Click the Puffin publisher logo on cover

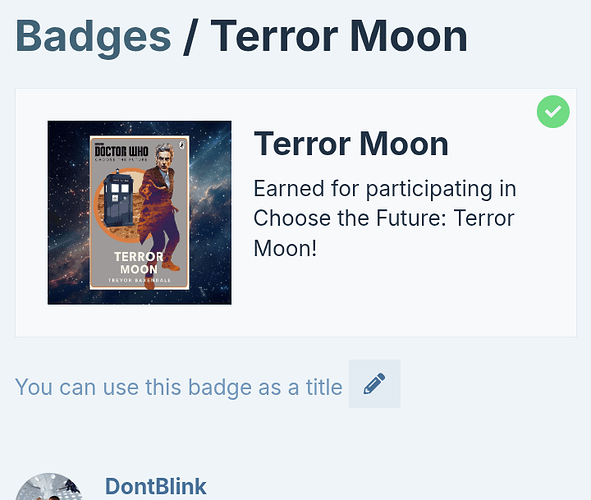click(182, 145)
